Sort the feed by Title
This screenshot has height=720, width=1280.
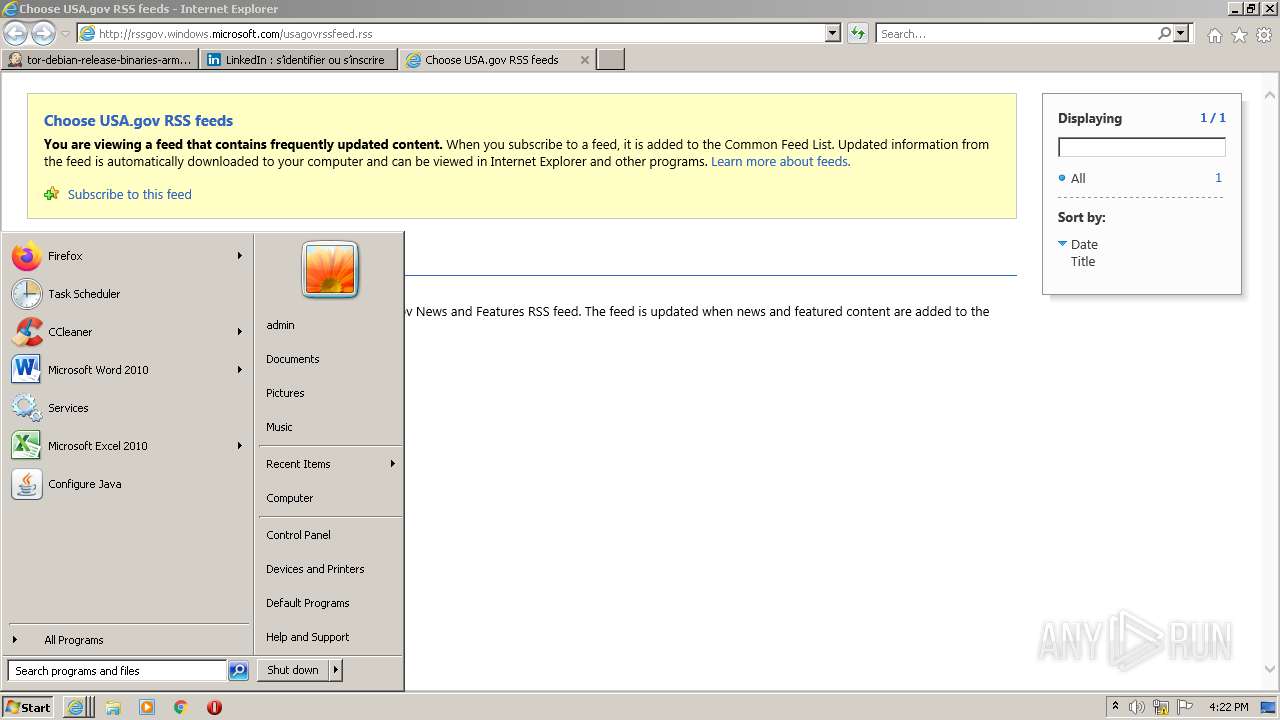[x=1083, y=261]
